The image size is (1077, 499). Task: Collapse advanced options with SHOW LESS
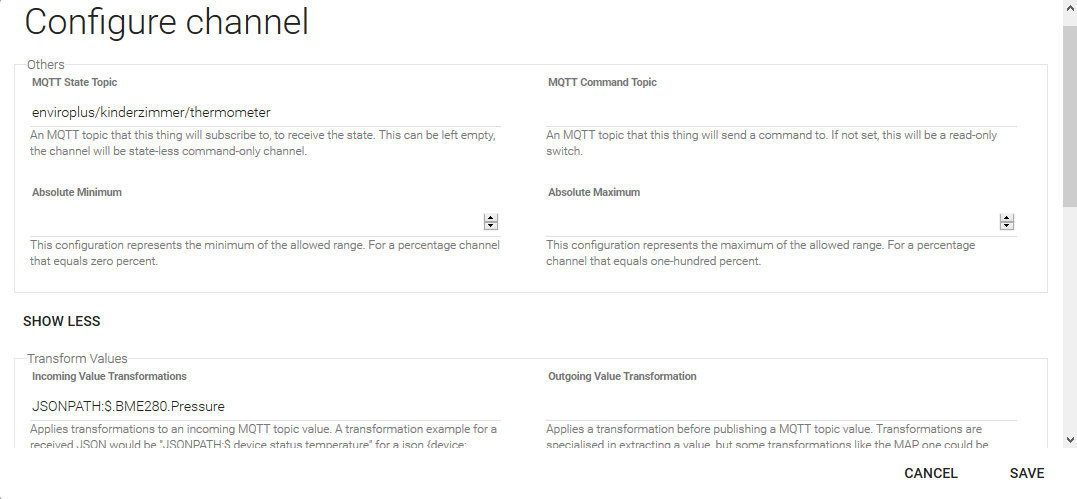pos(62,322)
